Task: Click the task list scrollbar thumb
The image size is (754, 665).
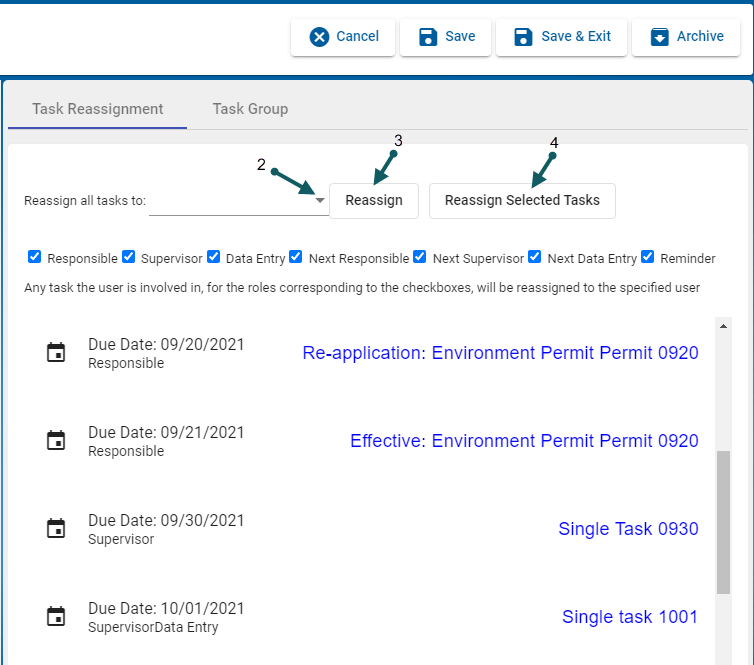Action: coord(723,520)
